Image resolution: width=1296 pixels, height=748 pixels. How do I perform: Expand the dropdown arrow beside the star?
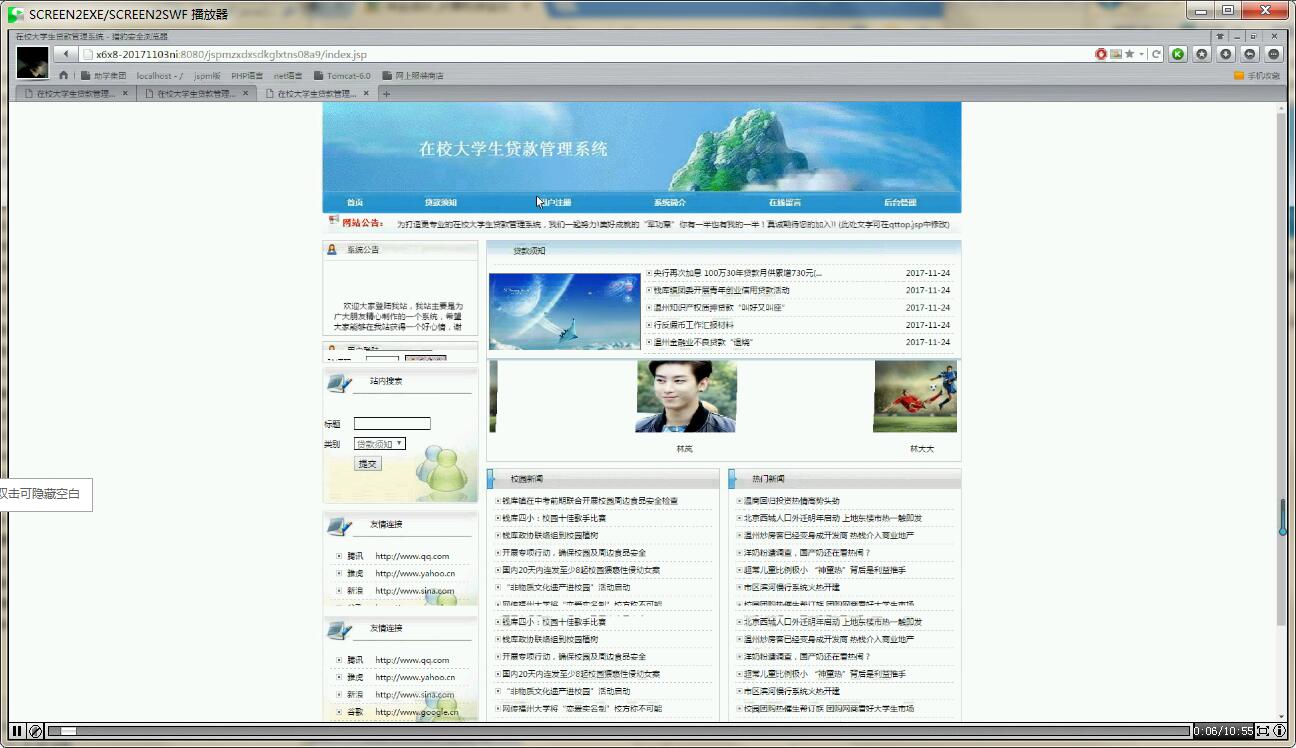[1141, 54]
